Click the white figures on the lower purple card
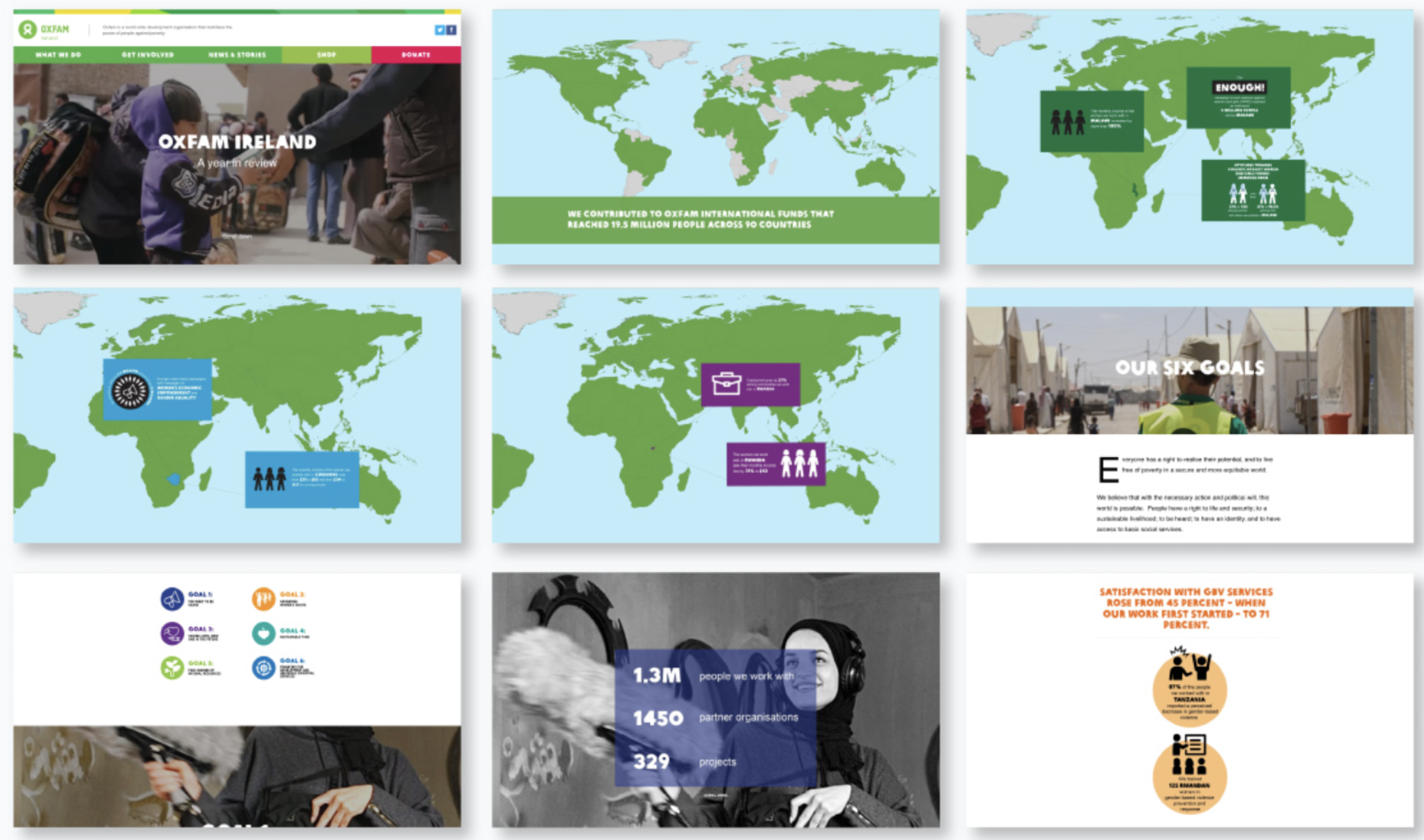 pos(799,463)
